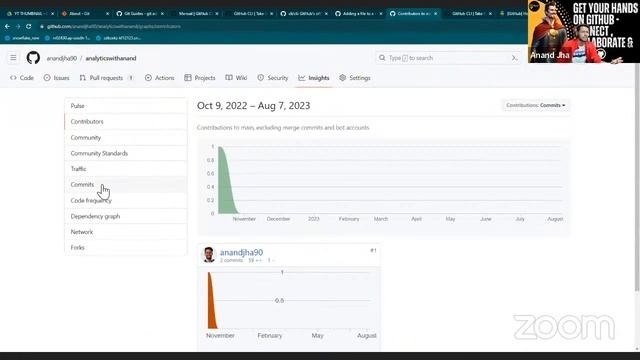Expand the Contributions: Commits dropdown
This screenshot has width=640, height=360.
pyautogui.click(x=536, y=105)
